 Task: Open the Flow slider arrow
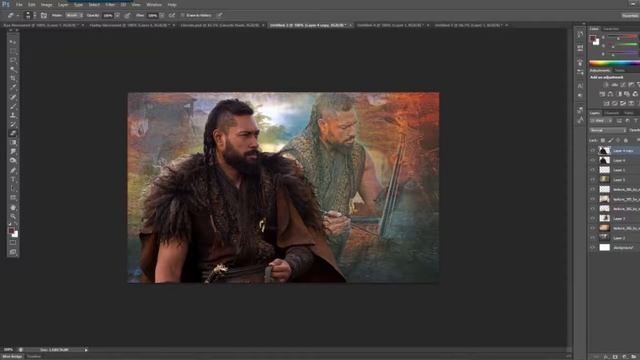pos(162,16)
